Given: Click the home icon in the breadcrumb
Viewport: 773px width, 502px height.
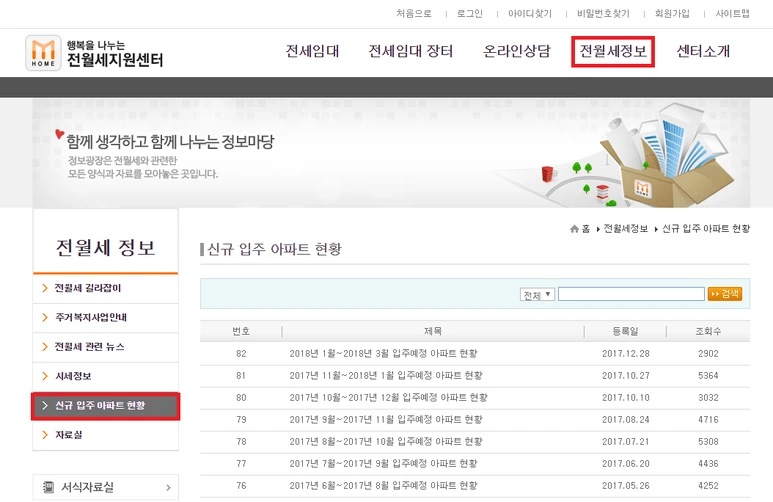Looking at the screenshot, I should [x=574, y=228].
